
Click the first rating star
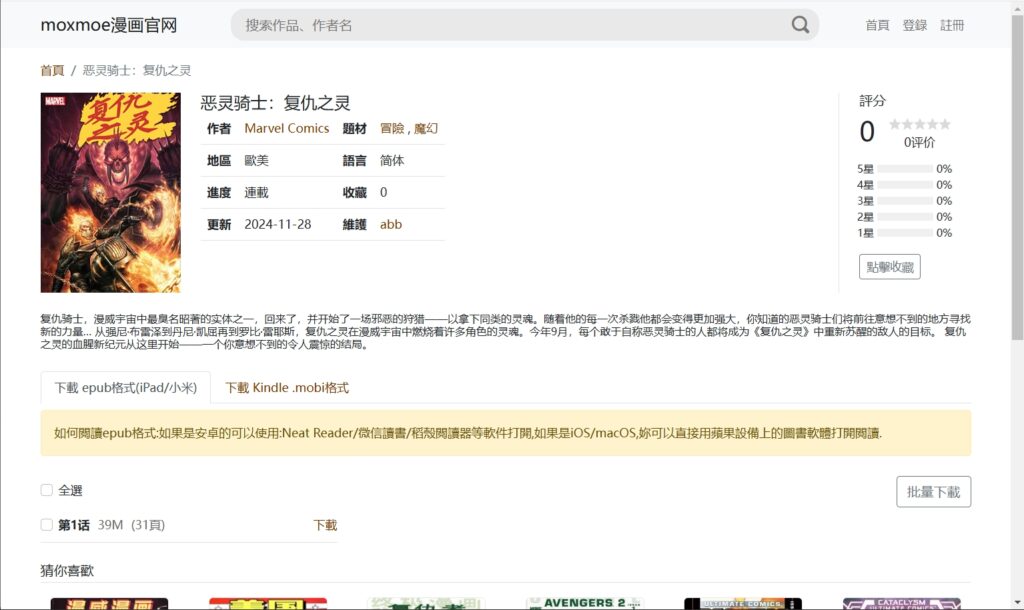click(895, 124)
